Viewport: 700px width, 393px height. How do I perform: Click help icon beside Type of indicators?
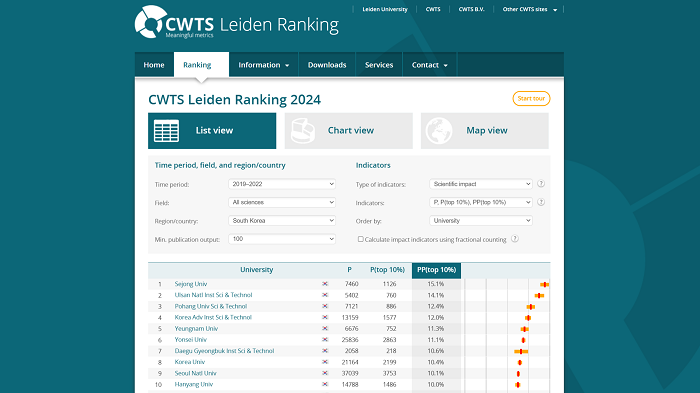click(541, 184)
